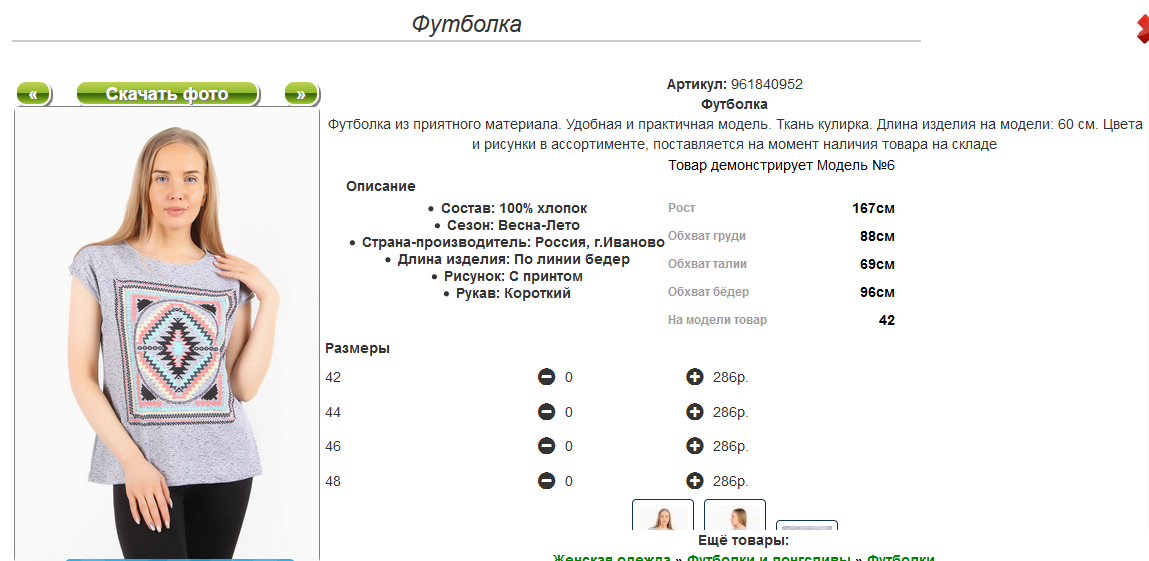This screenshot has width=1149, height=561.
Task: Click the Футболка page title
Action: pos(466,24)
